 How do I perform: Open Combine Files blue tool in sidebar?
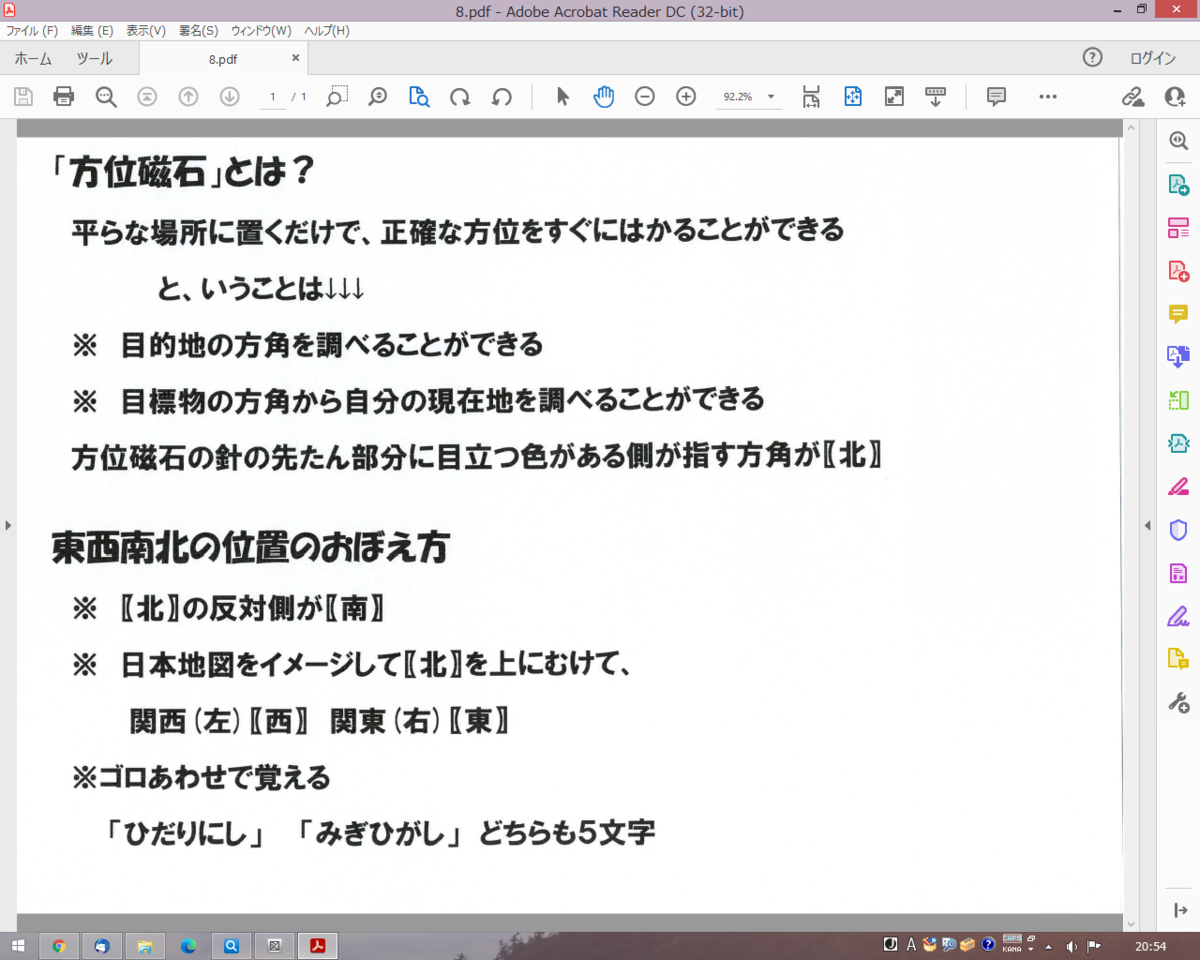[x=1178, y=357]
